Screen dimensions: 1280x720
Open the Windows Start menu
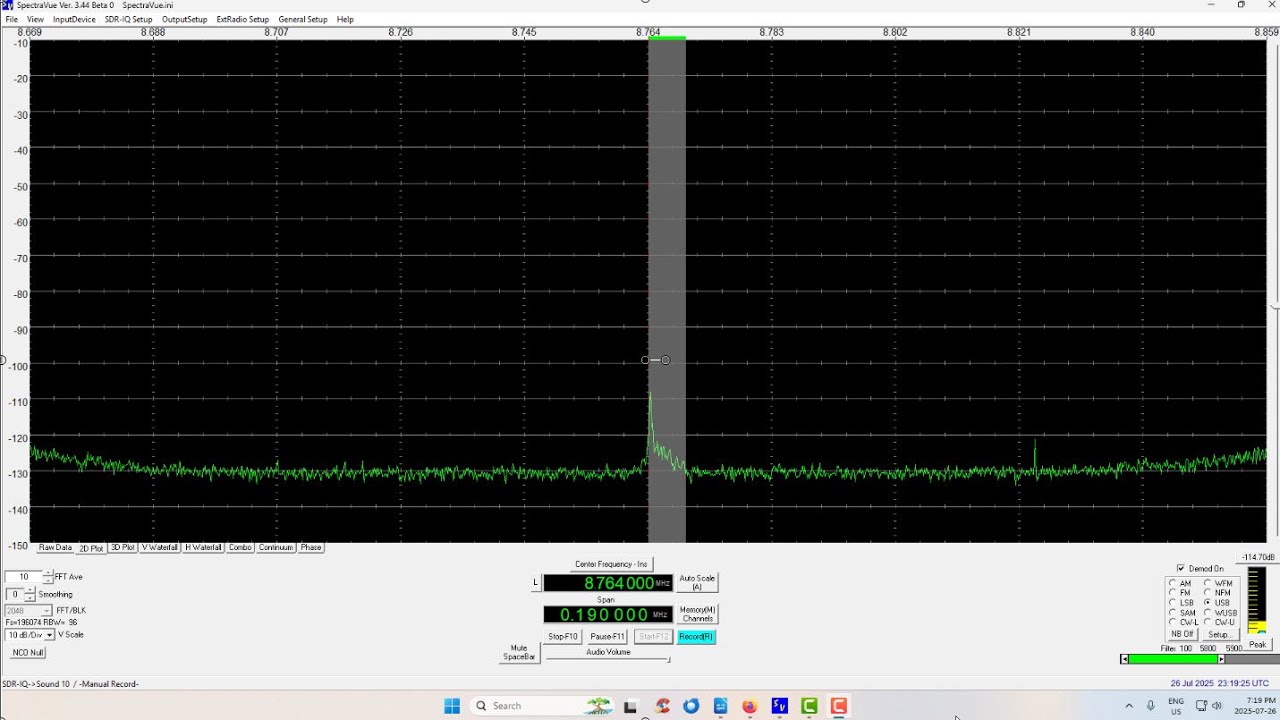pos(452,706)
